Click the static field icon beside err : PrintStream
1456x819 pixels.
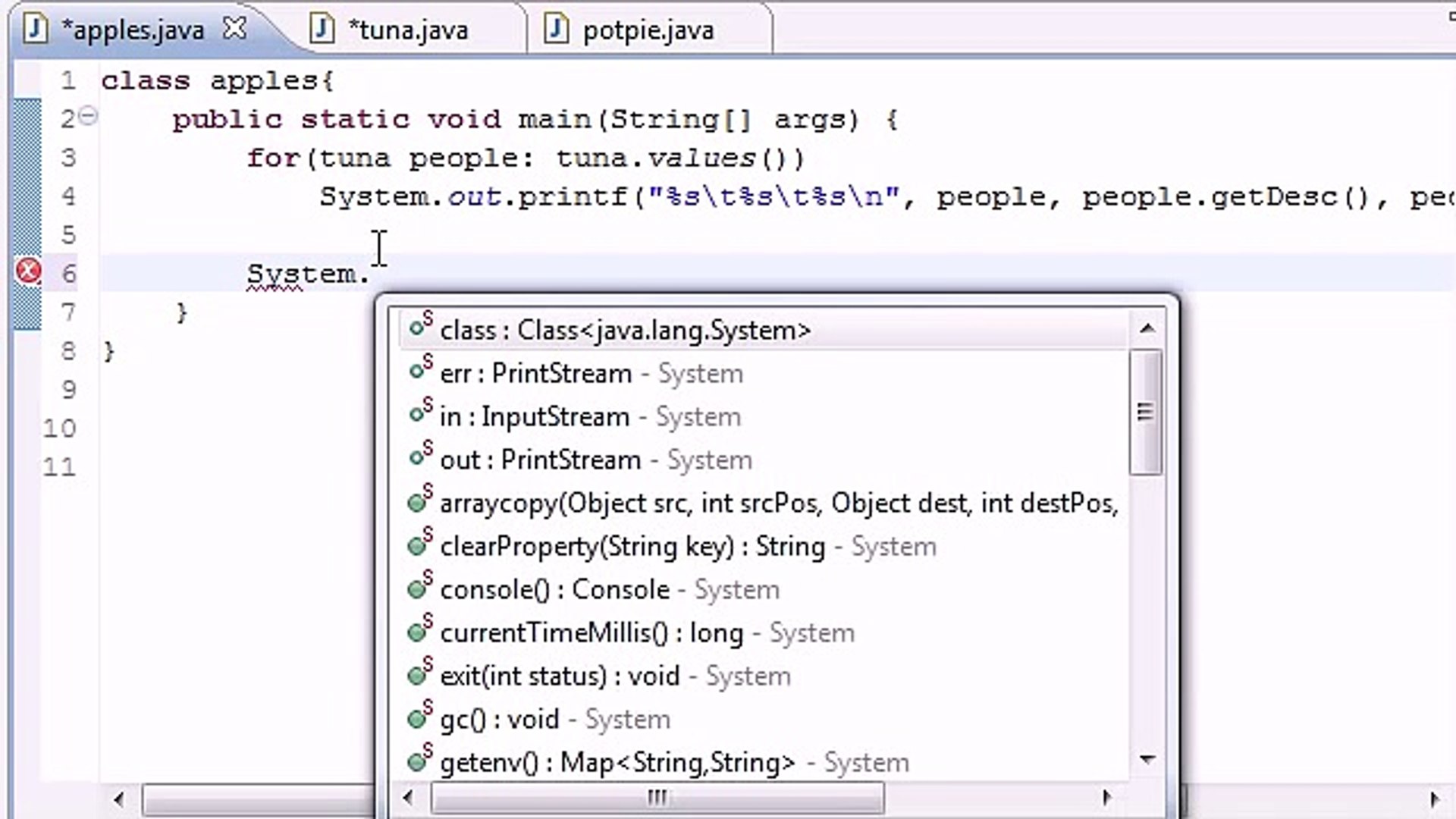(418, 371)
